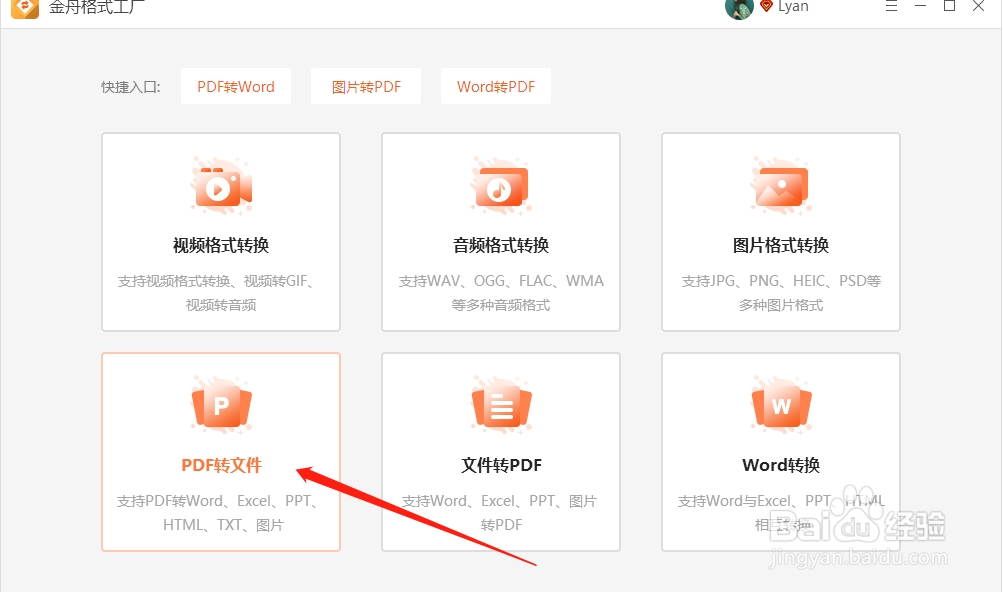Close the 金舟格式工厂 window
The height and width of the screenshot is (592, 1003).
click(979, 6)
